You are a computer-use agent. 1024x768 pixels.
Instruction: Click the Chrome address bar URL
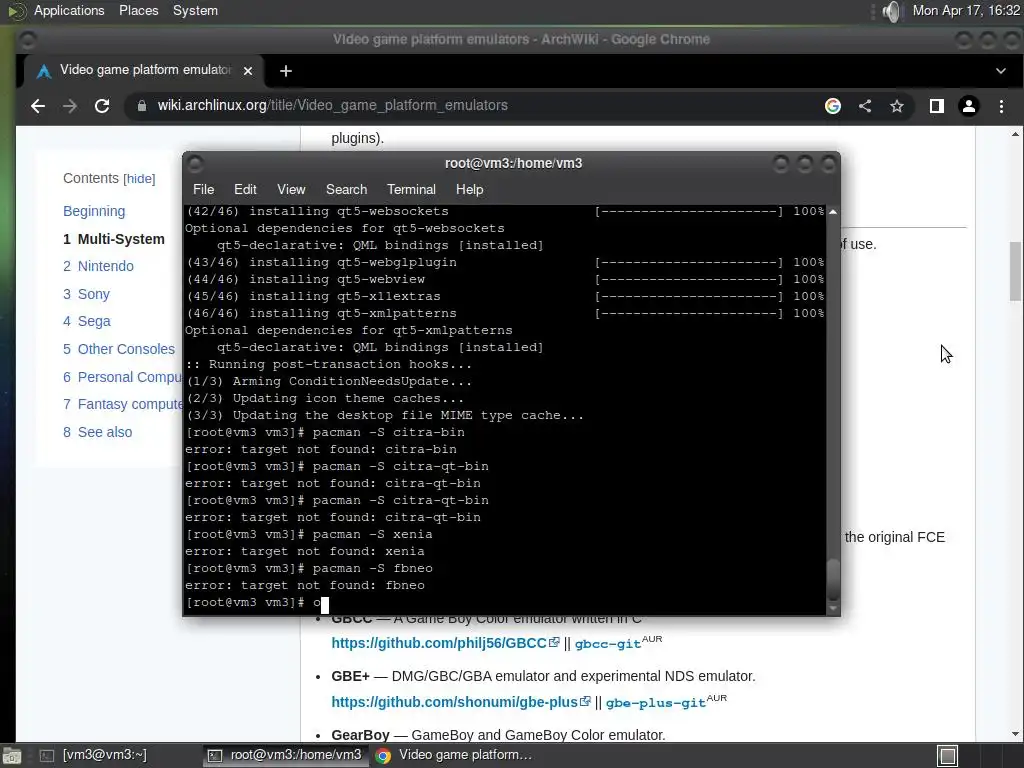[x=332, y=106]
